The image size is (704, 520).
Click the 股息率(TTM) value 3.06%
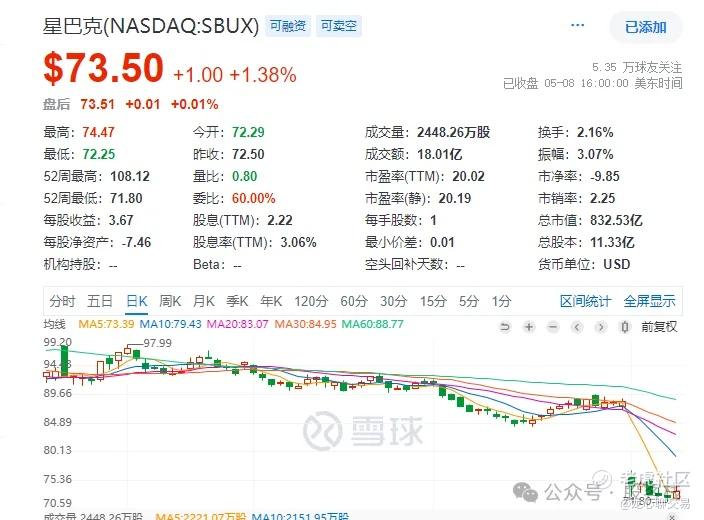299,242
